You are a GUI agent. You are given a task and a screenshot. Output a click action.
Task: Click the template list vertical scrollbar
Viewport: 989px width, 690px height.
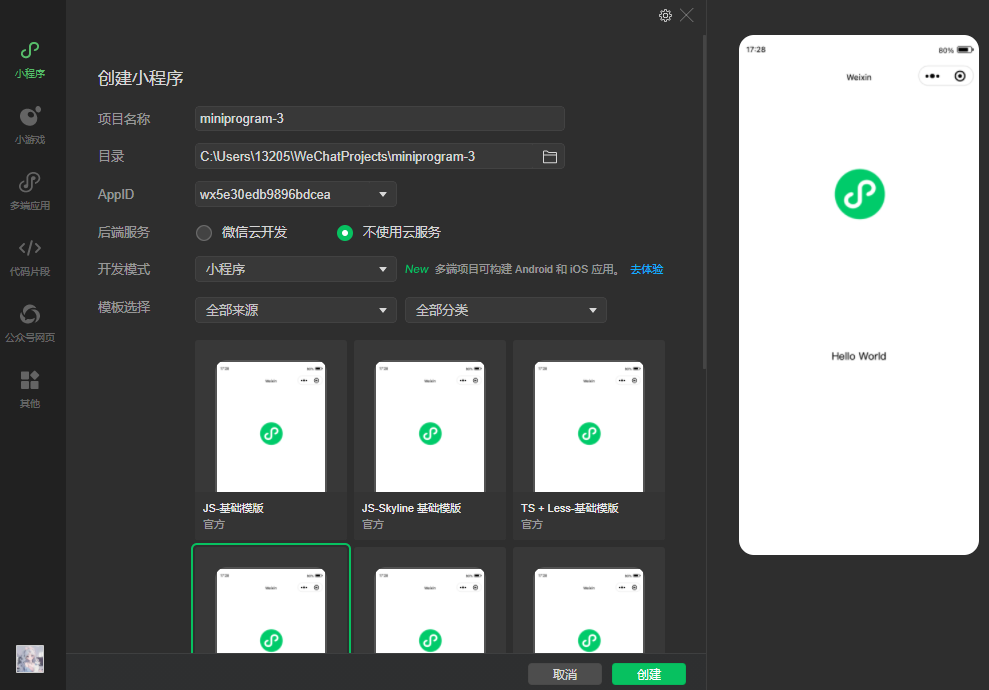pyautogui.click(x=704, y=202)
